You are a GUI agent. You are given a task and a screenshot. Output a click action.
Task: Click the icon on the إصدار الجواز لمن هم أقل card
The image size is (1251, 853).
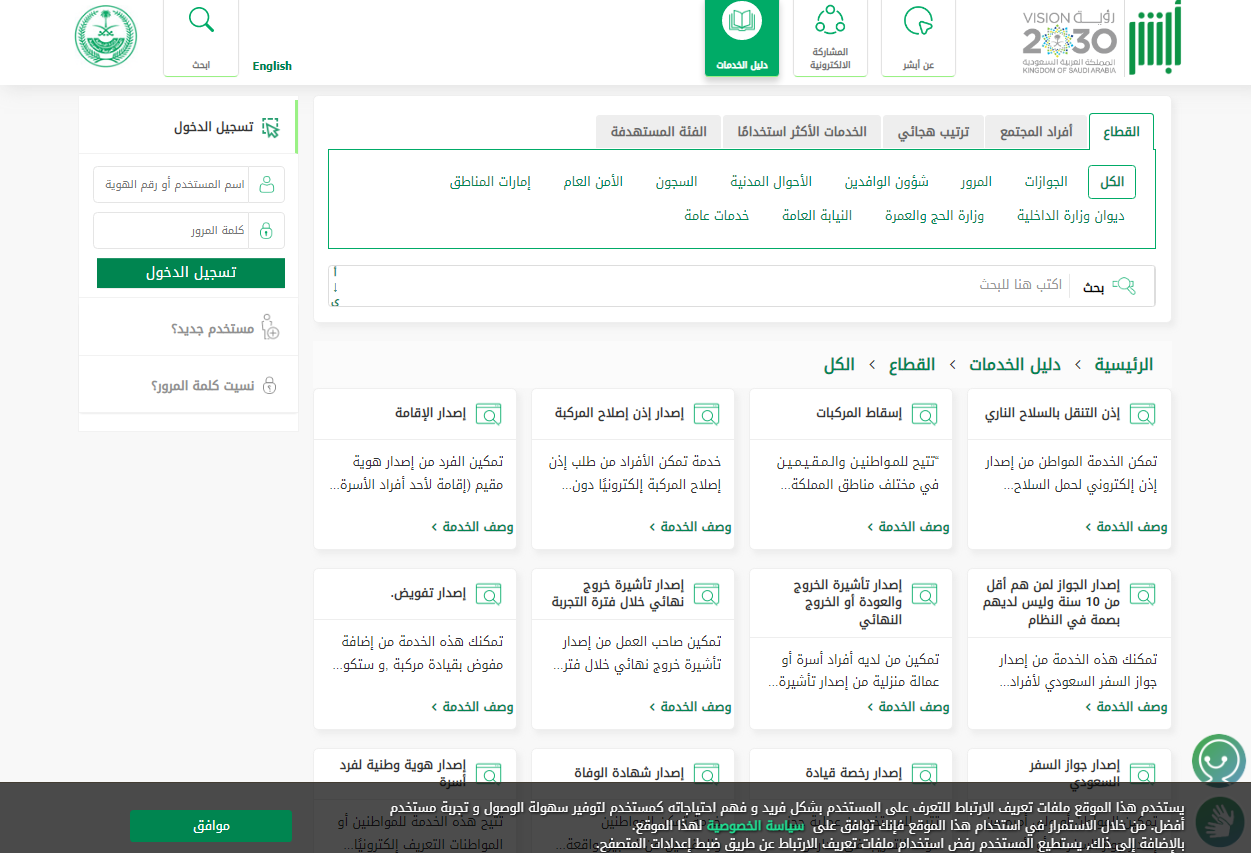[1142, 594]
